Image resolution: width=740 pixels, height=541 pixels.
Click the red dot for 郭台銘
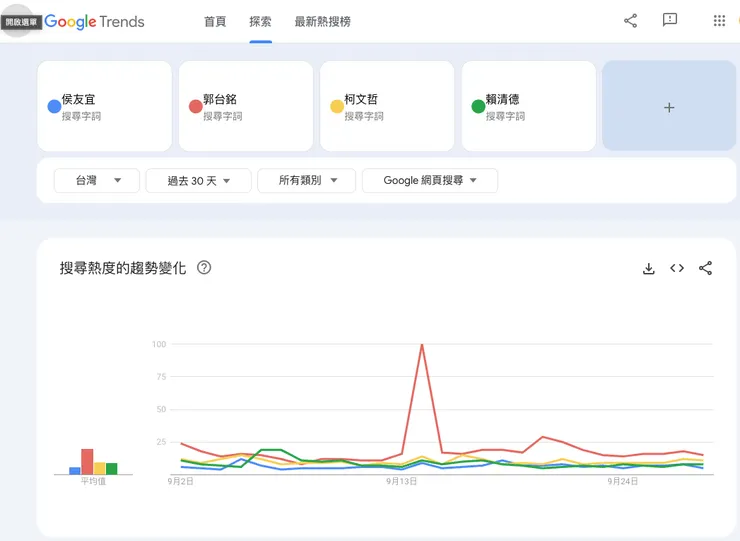(x=195, y=106)
